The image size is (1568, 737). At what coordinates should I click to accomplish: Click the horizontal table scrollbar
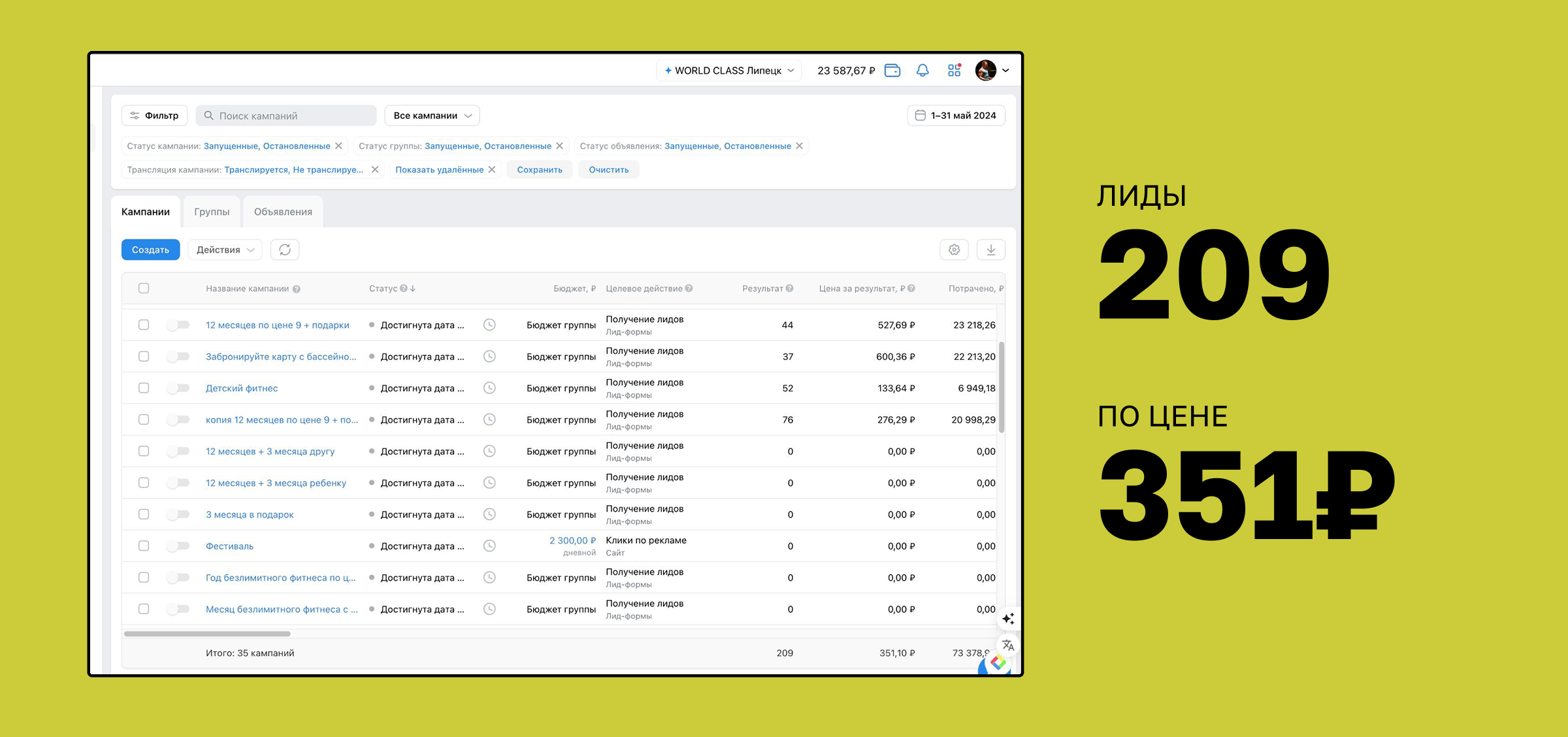(x=207, y=634)
